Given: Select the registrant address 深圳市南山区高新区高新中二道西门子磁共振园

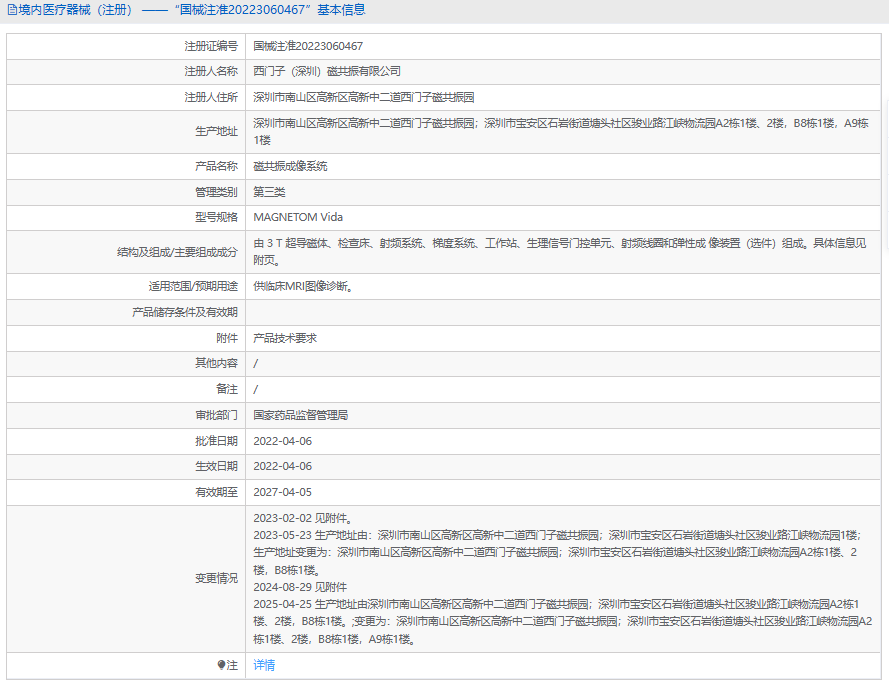Looking at the screenshot, I should [x=363, y=98].
